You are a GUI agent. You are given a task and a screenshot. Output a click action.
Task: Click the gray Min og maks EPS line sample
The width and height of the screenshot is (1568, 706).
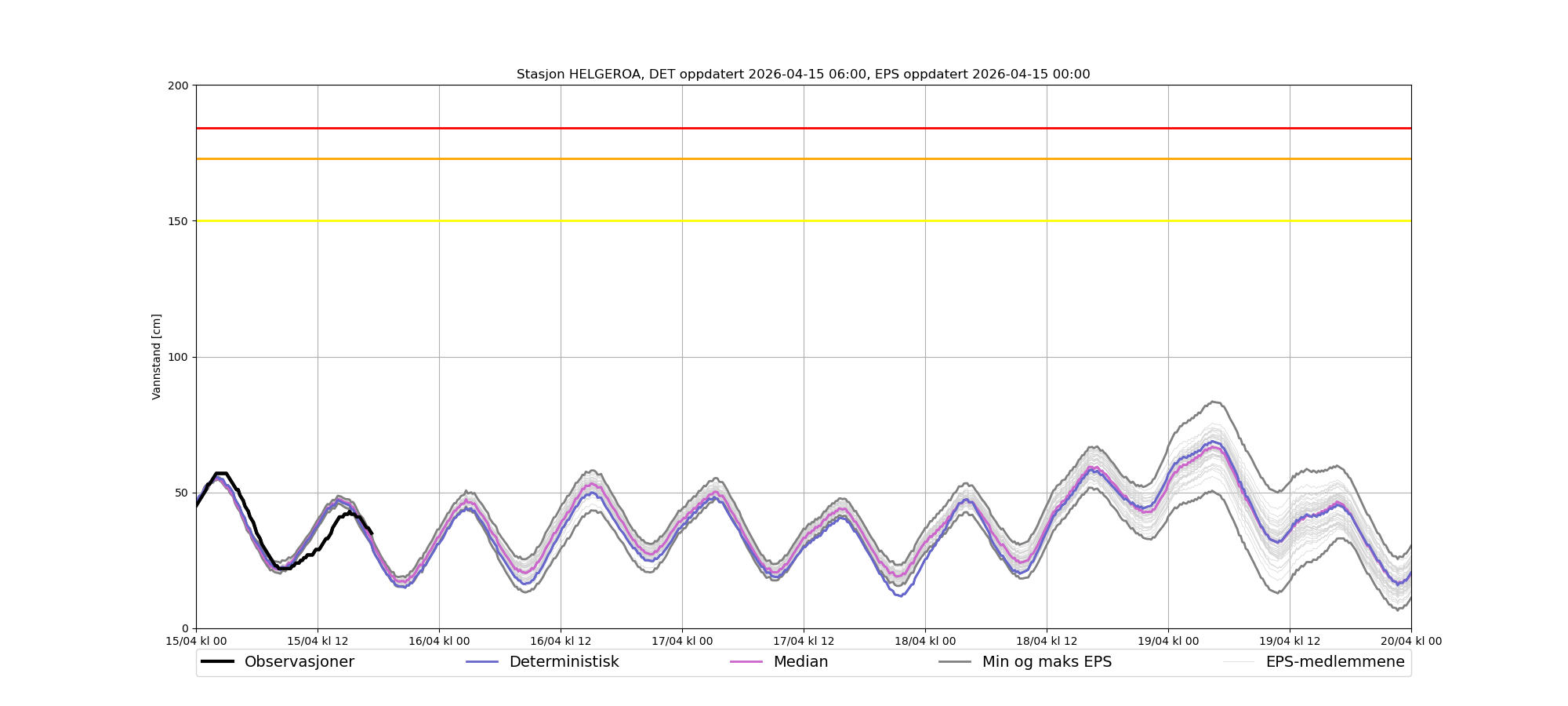[x=955, y=662]
